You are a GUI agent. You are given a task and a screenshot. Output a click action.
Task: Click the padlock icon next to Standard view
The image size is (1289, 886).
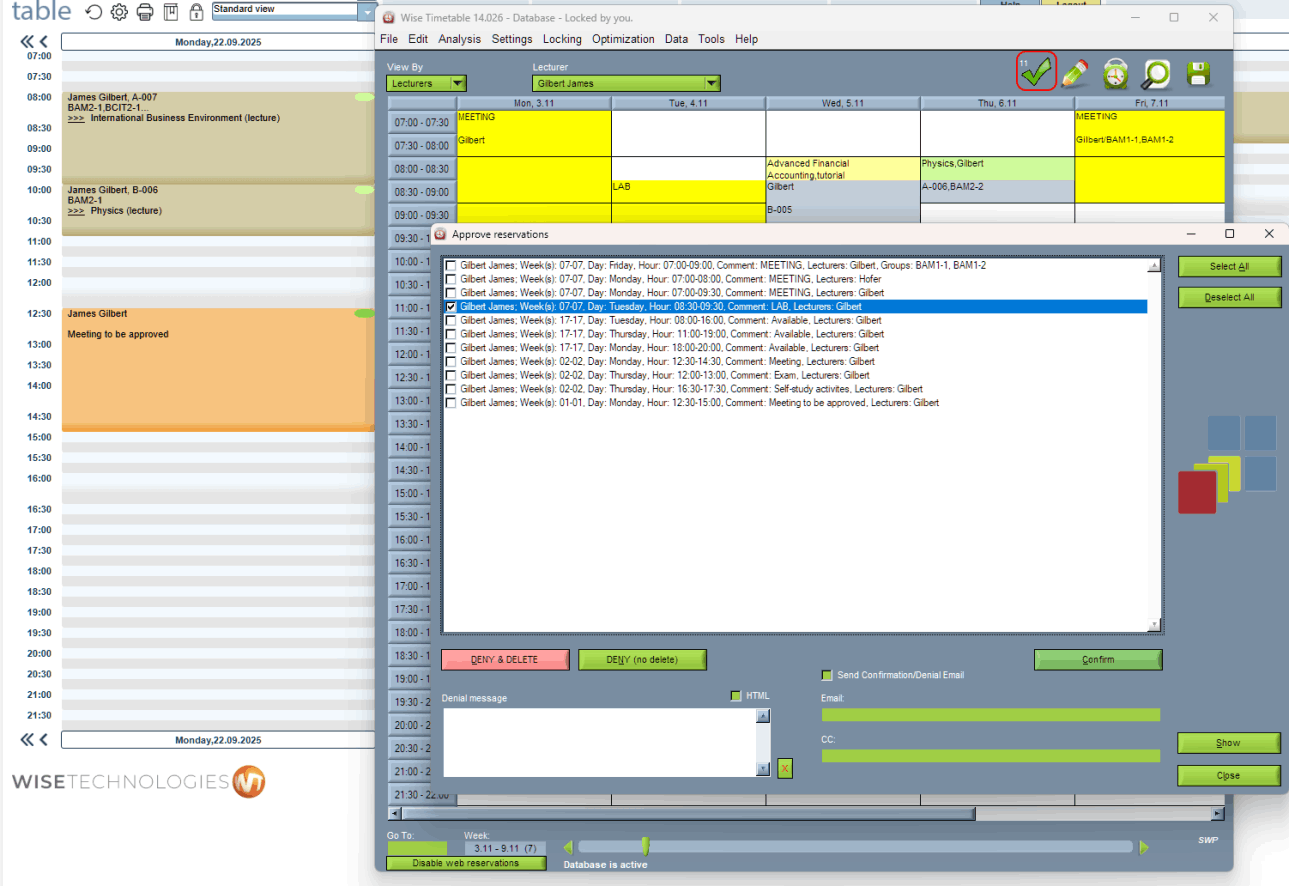pyautogui.click(x=196, y=12)
